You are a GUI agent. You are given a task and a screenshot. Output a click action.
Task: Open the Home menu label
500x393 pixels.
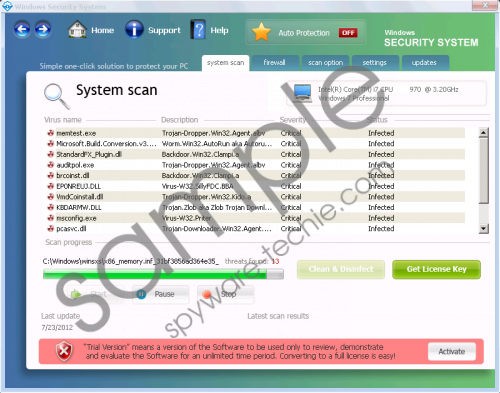click(x=103, y=30)
